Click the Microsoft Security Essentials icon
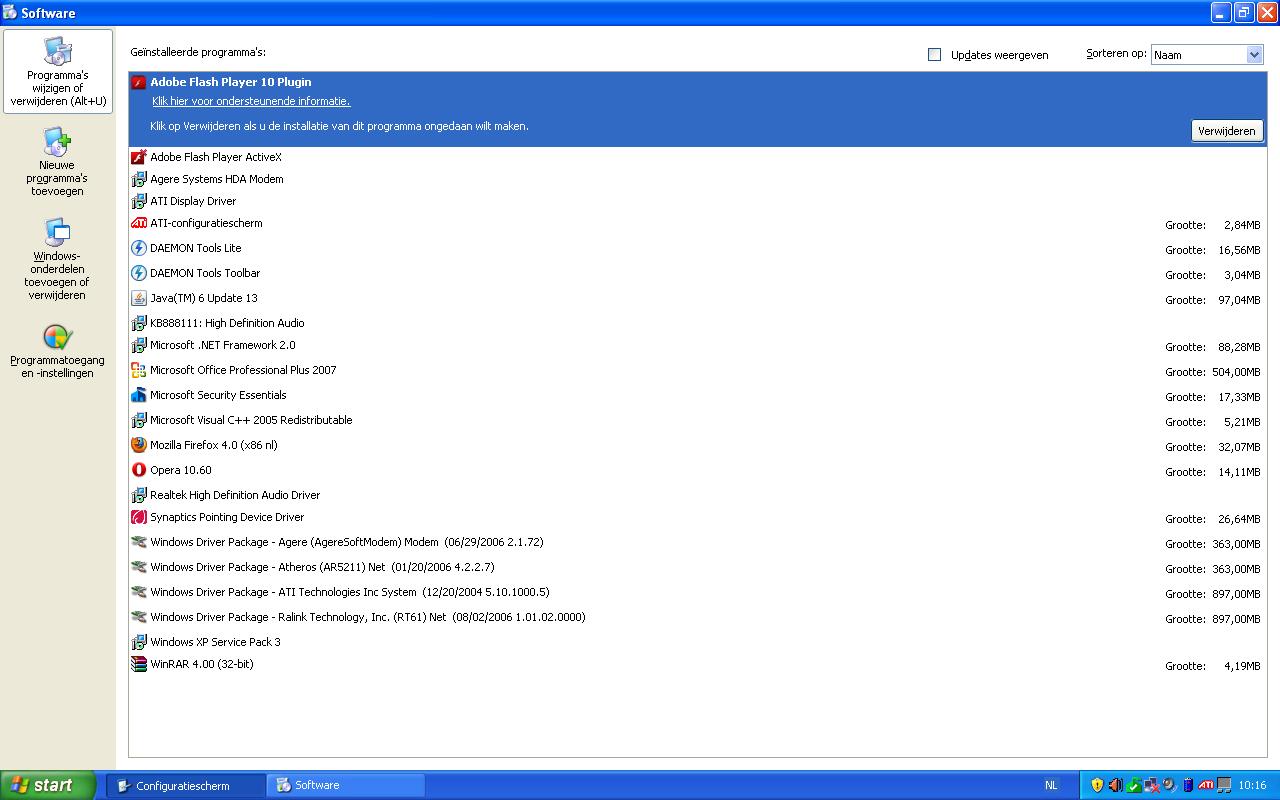Screen dimensions: 1280x800 click(x=139, y=395)
